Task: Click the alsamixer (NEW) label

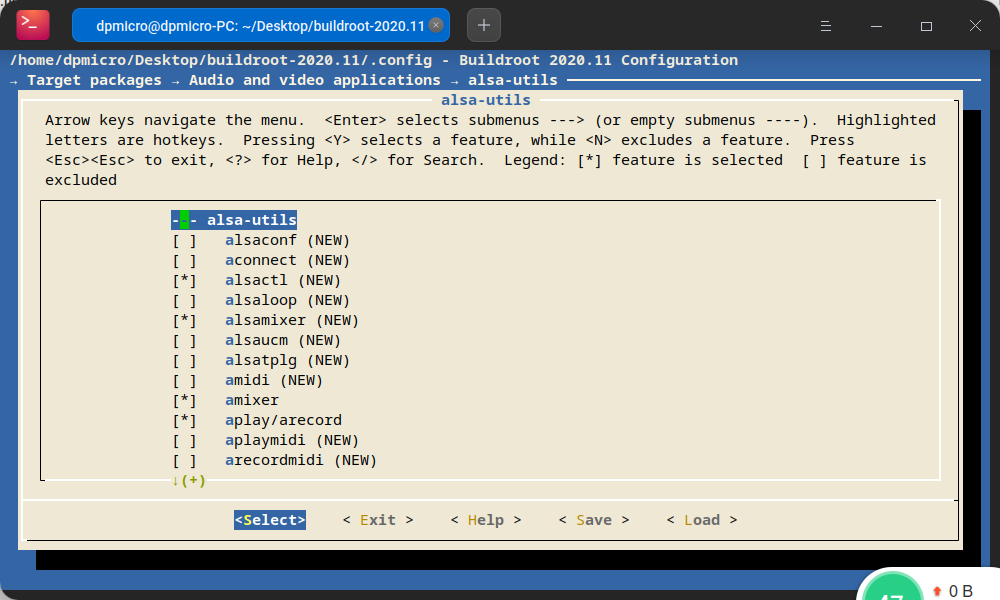Action: [292, 320]
